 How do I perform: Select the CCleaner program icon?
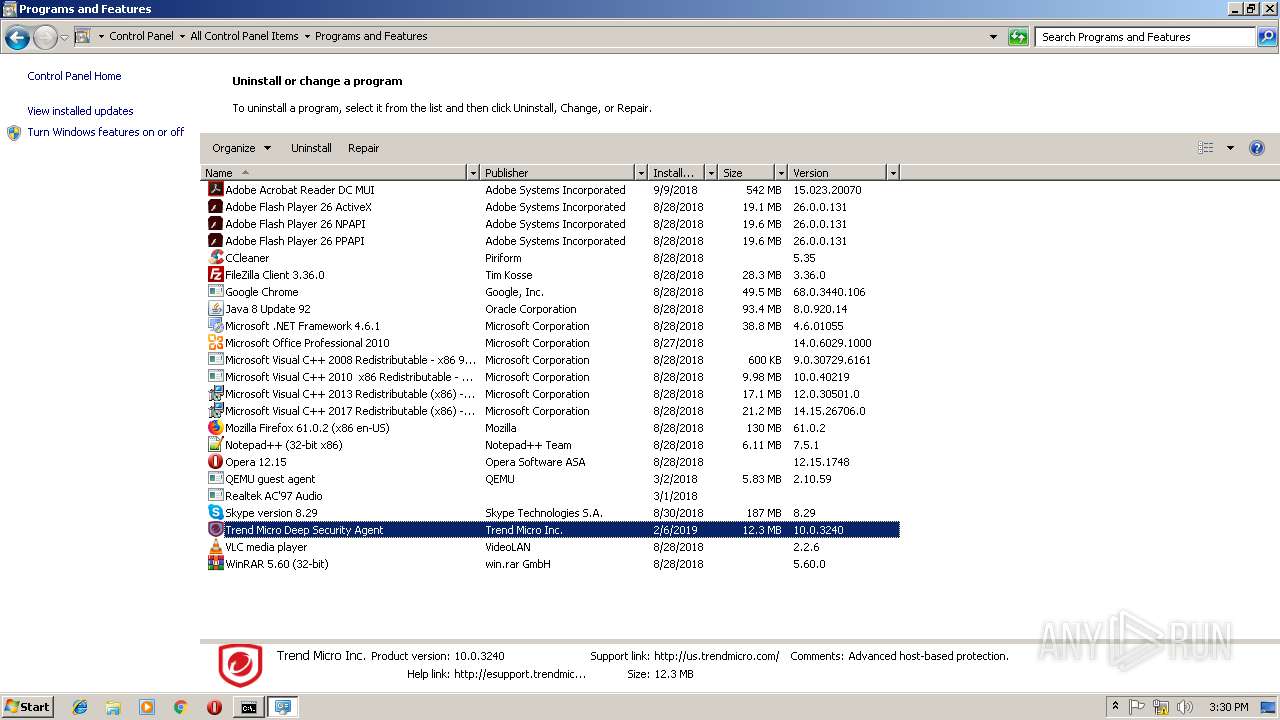click(x=215, y=257)
